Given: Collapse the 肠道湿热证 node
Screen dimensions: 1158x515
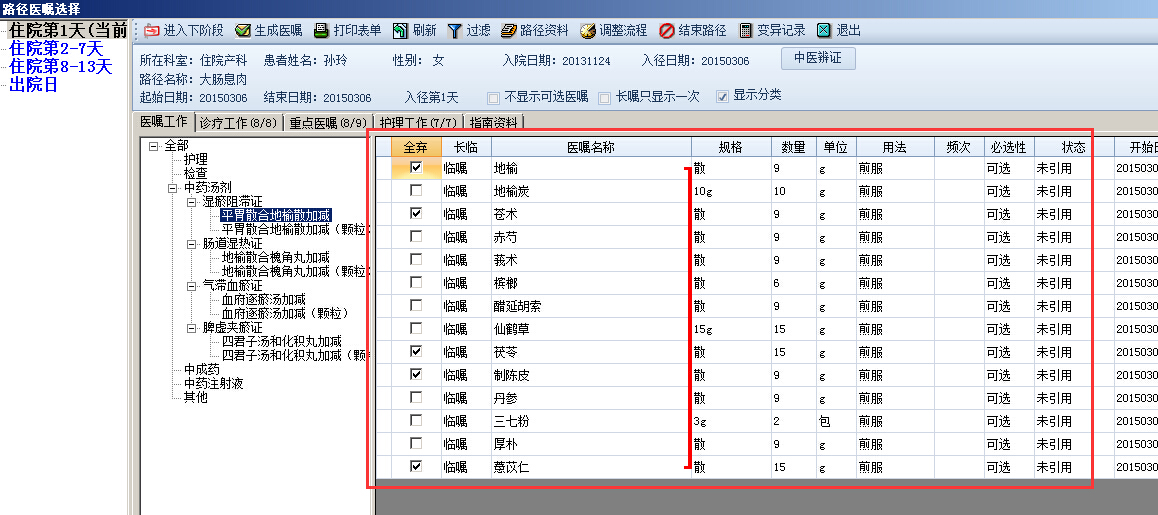Looking at the screenshot, I should coord(193,243).
